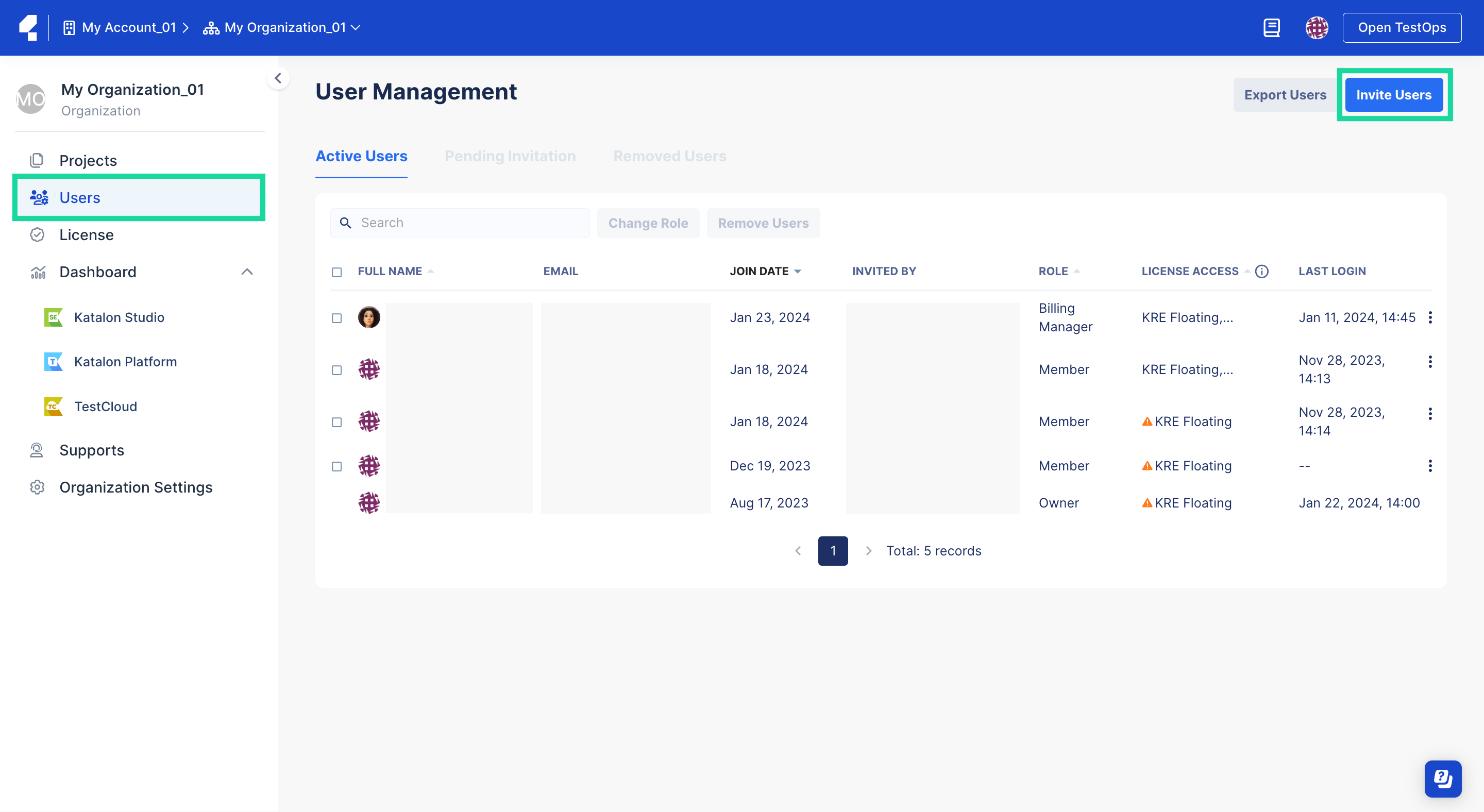
Task: Switch to the Pending Invitation tab
Action: [510, 156]
